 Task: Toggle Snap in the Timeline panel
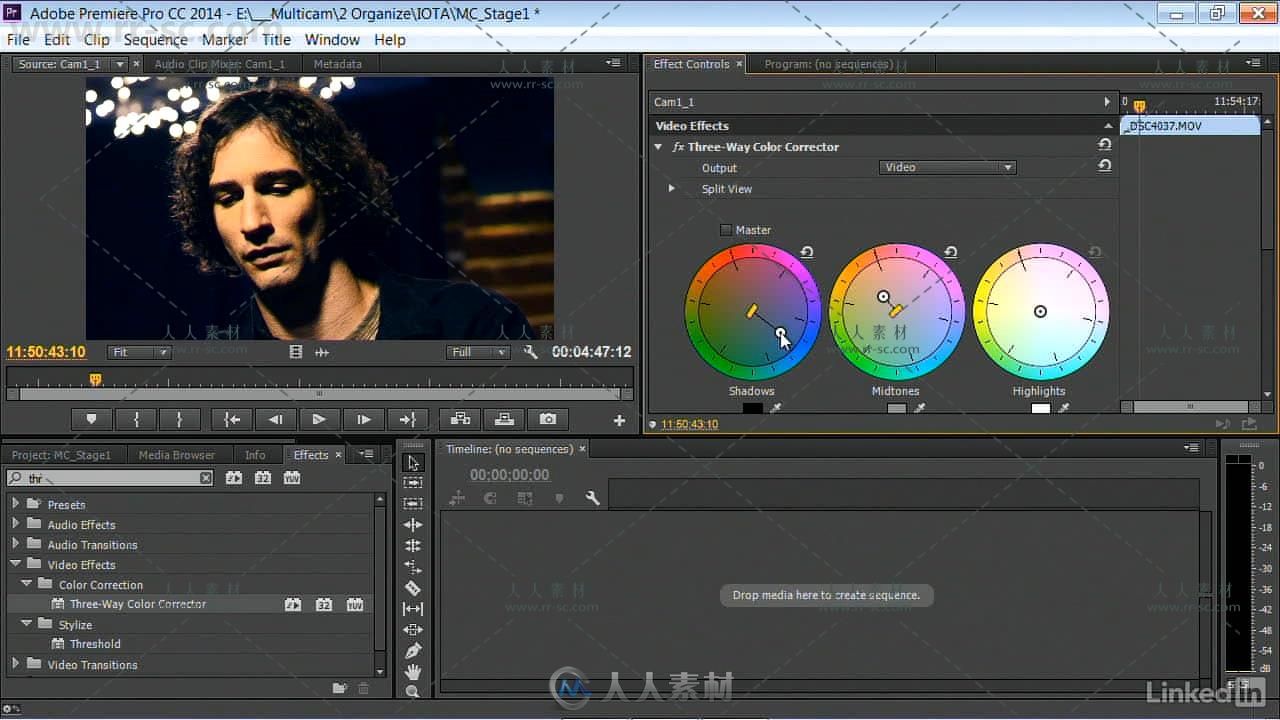pos(491,498)
